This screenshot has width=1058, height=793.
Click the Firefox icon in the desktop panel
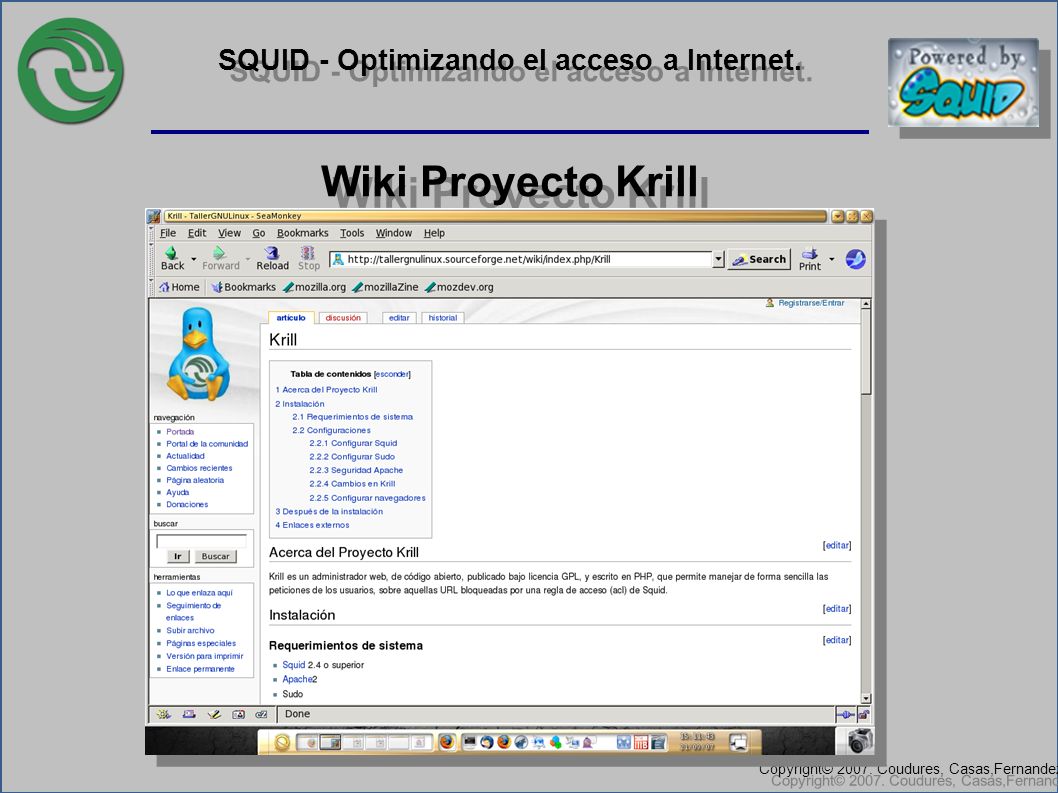tap(446, 742)
